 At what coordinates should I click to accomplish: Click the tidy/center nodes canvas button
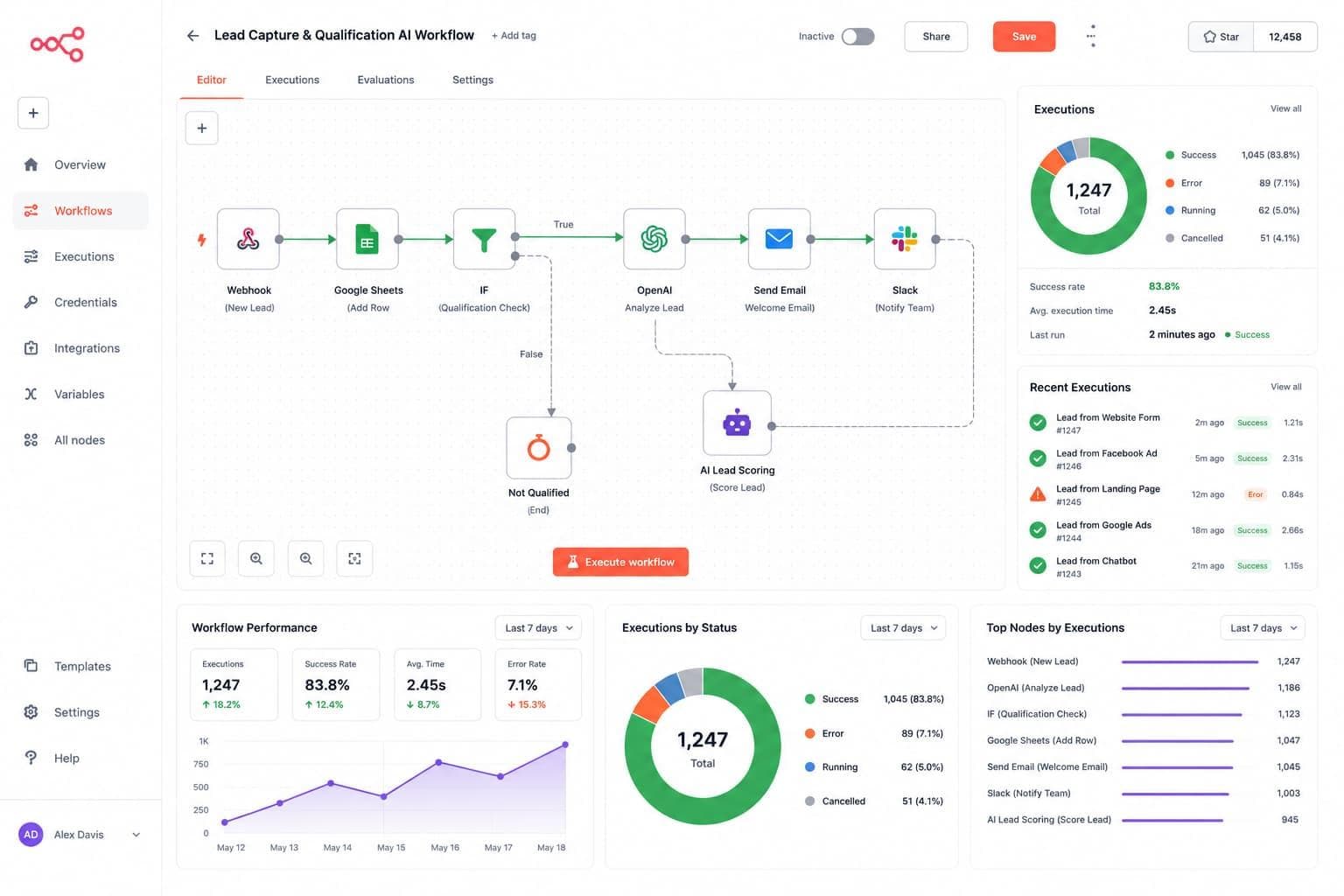coord(354,558)
